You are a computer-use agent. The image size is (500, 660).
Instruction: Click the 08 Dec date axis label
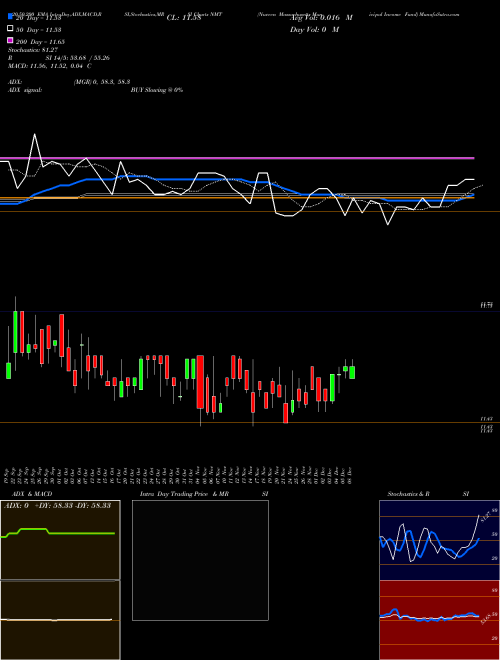click(x=350, y=475)
